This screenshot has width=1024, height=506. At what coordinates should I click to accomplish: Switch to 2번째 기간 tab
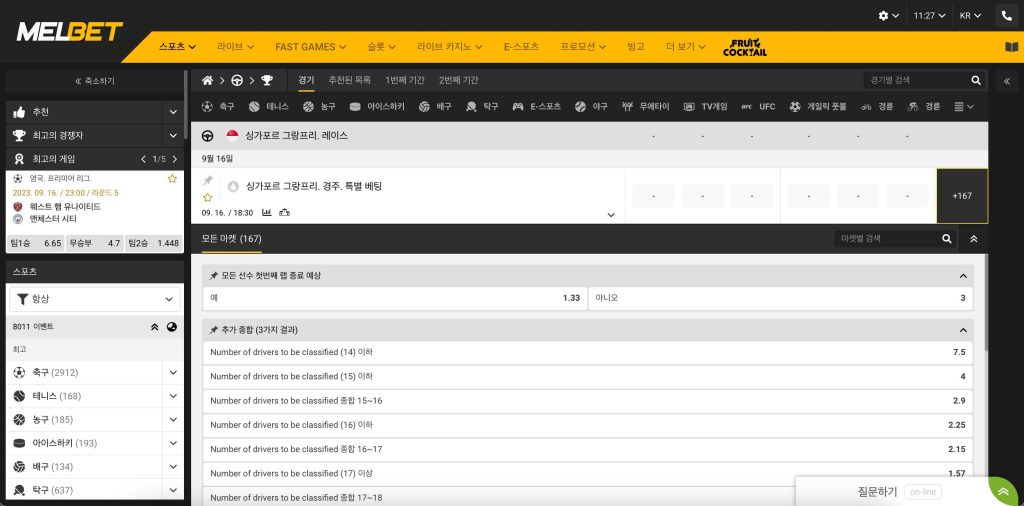(458, 80)
